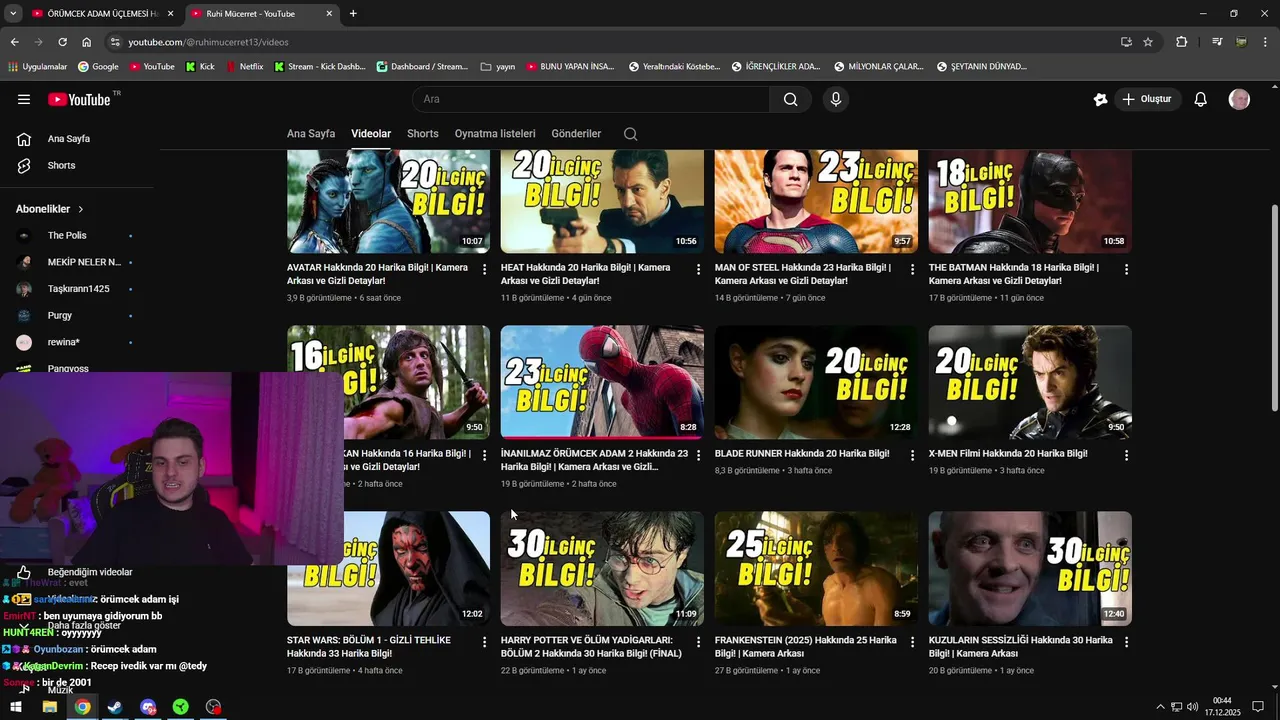
Task: Open Chrome tab search dropdown arrow
Action: tap(13, 13)
